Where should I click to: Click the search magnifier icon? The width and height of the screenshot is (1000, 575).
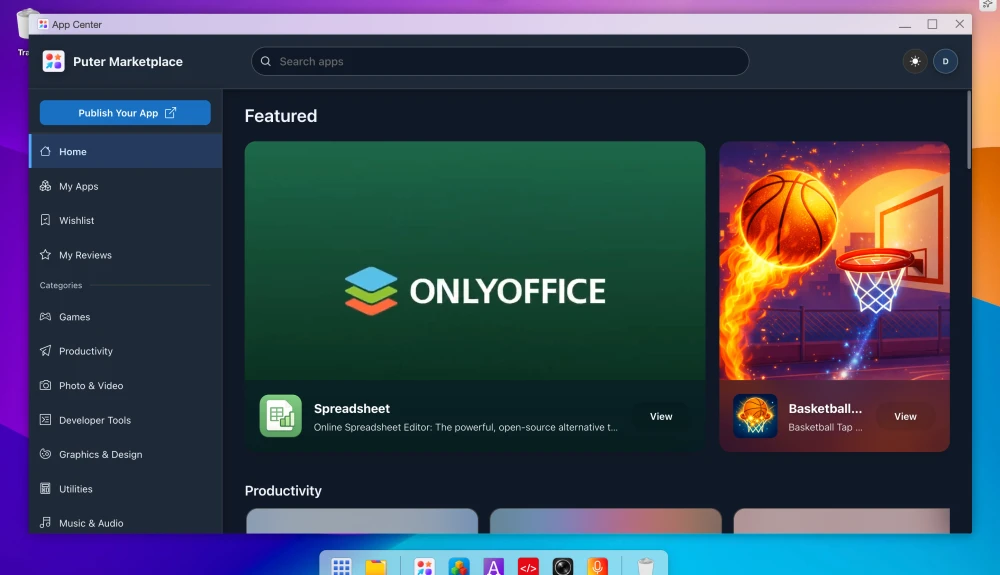266,61
